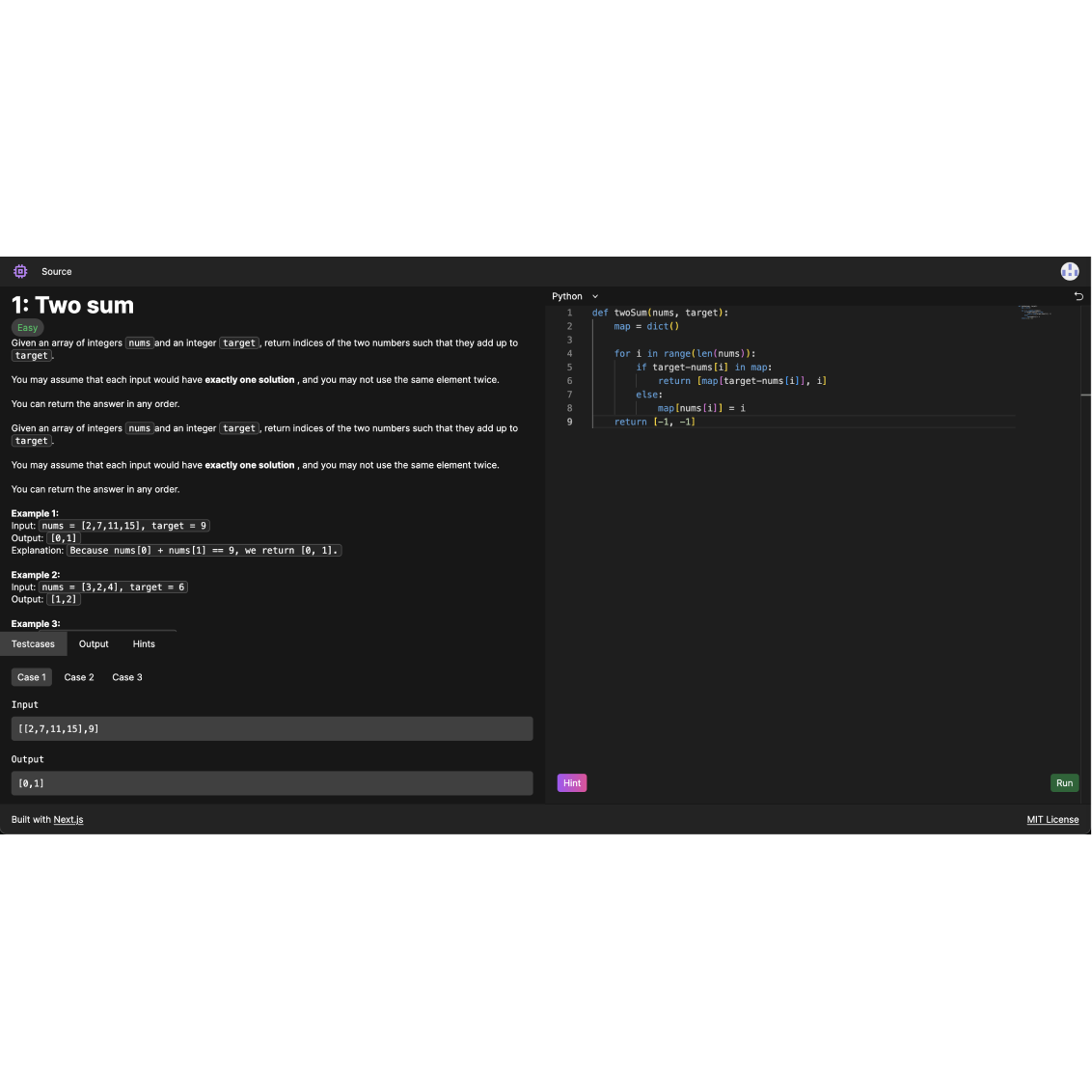Click the purple chip logo icon
Image resolution: width=1092 pixels, height=1092 pixels.
20,271
